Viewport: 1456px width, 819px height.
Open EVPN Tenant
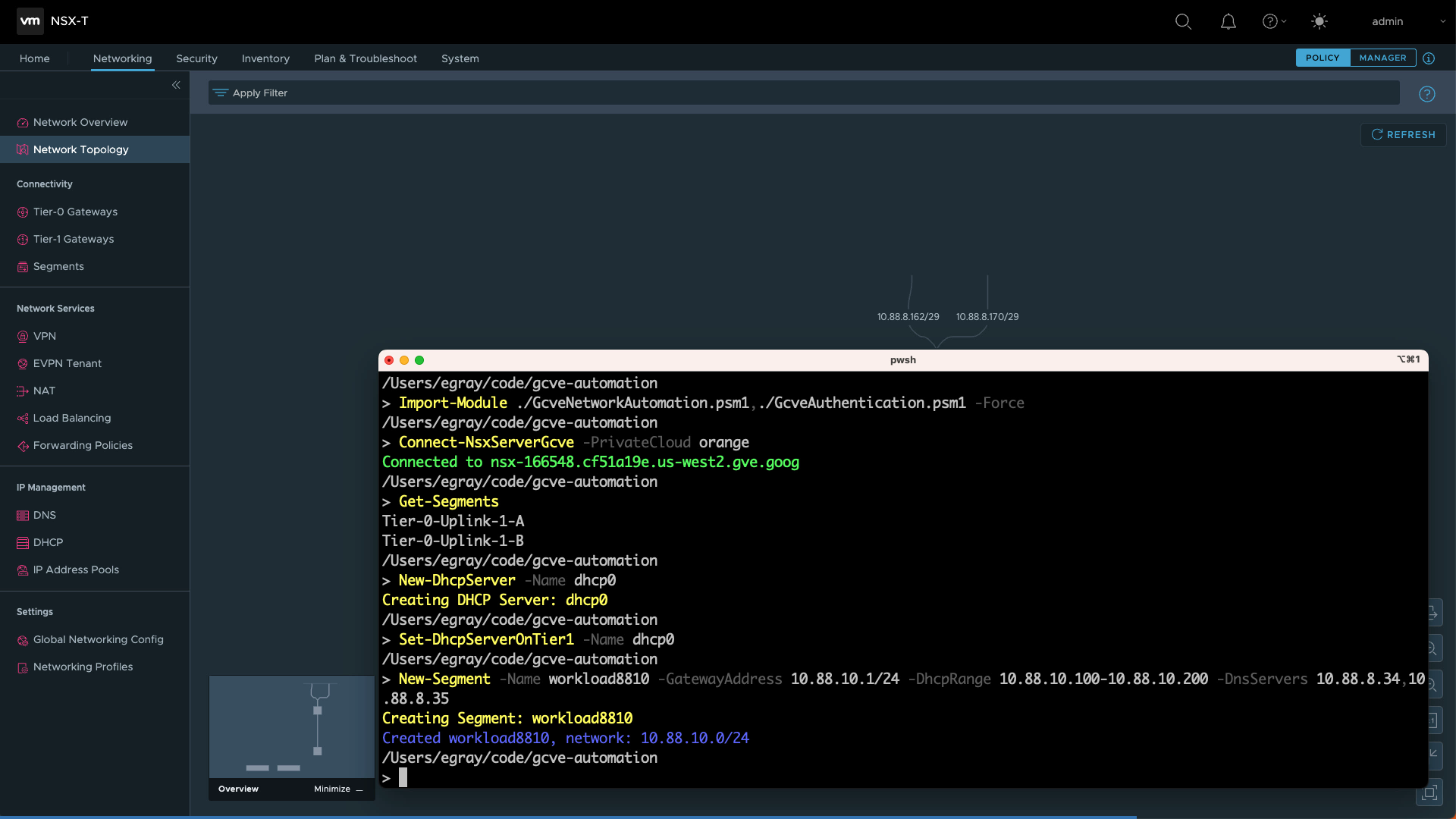click(x=67, y=363)
